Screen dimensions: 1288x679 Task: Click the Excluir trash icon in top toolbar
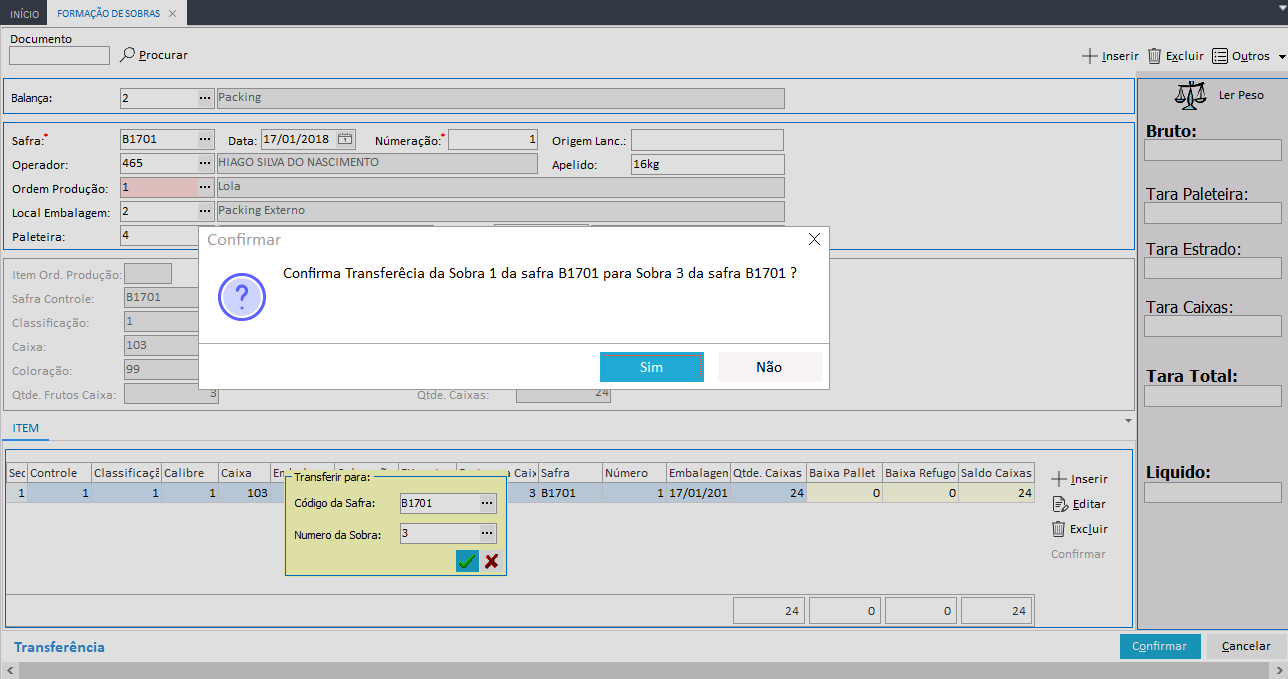pyautogui.click(x=1154, y=56)
